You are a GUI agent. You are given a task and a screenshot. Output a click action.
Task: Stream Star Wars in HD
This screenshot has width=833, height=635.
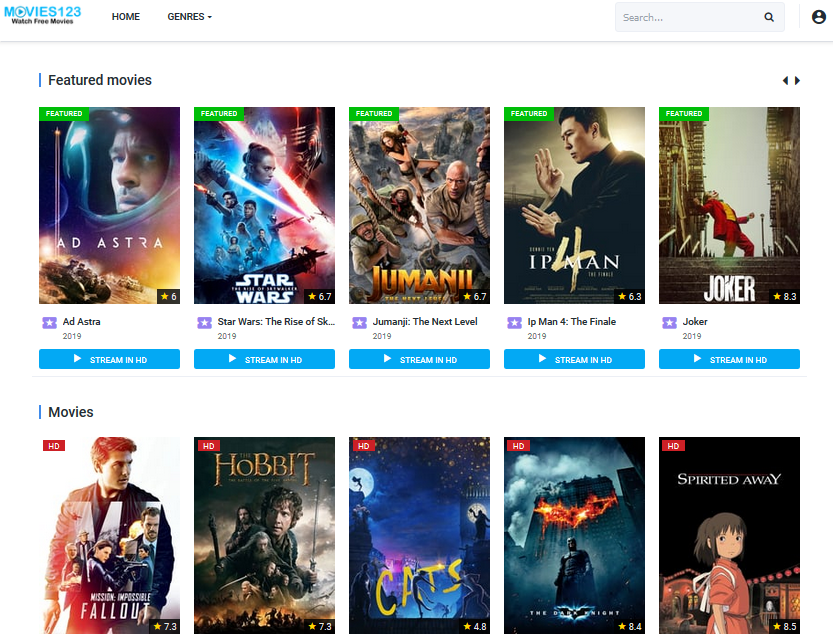pyautogui.click(x=265, y=359)
